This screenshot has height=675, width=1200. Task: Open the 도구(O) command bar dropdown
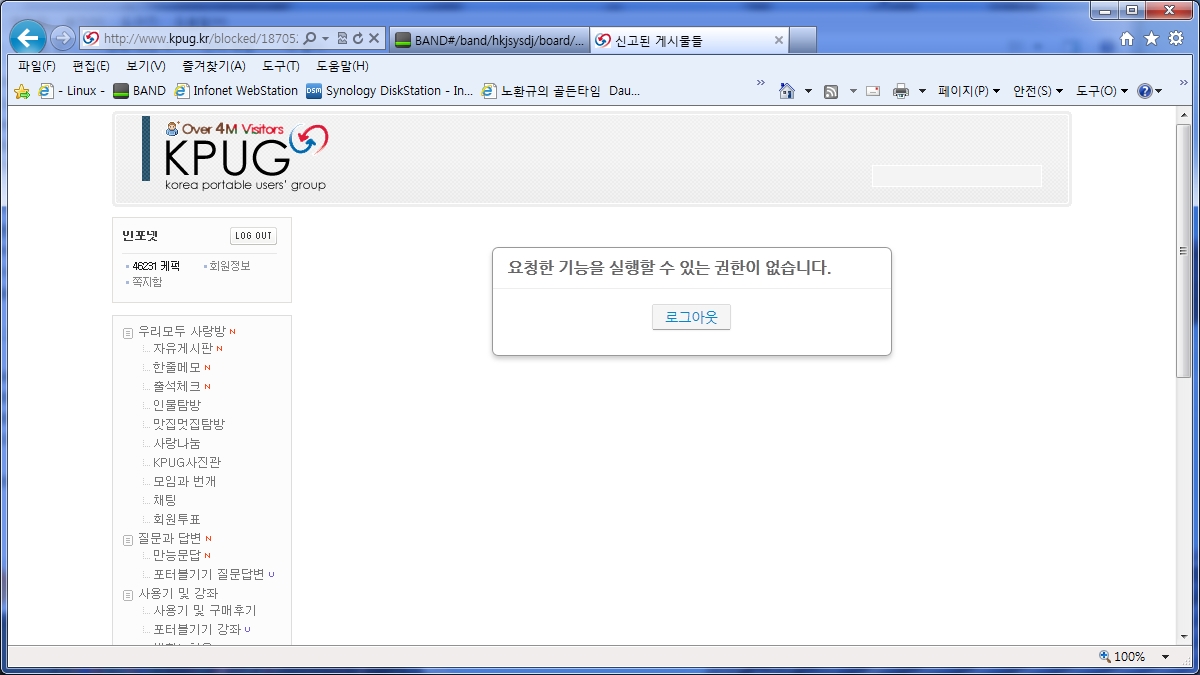(1102, 91)
